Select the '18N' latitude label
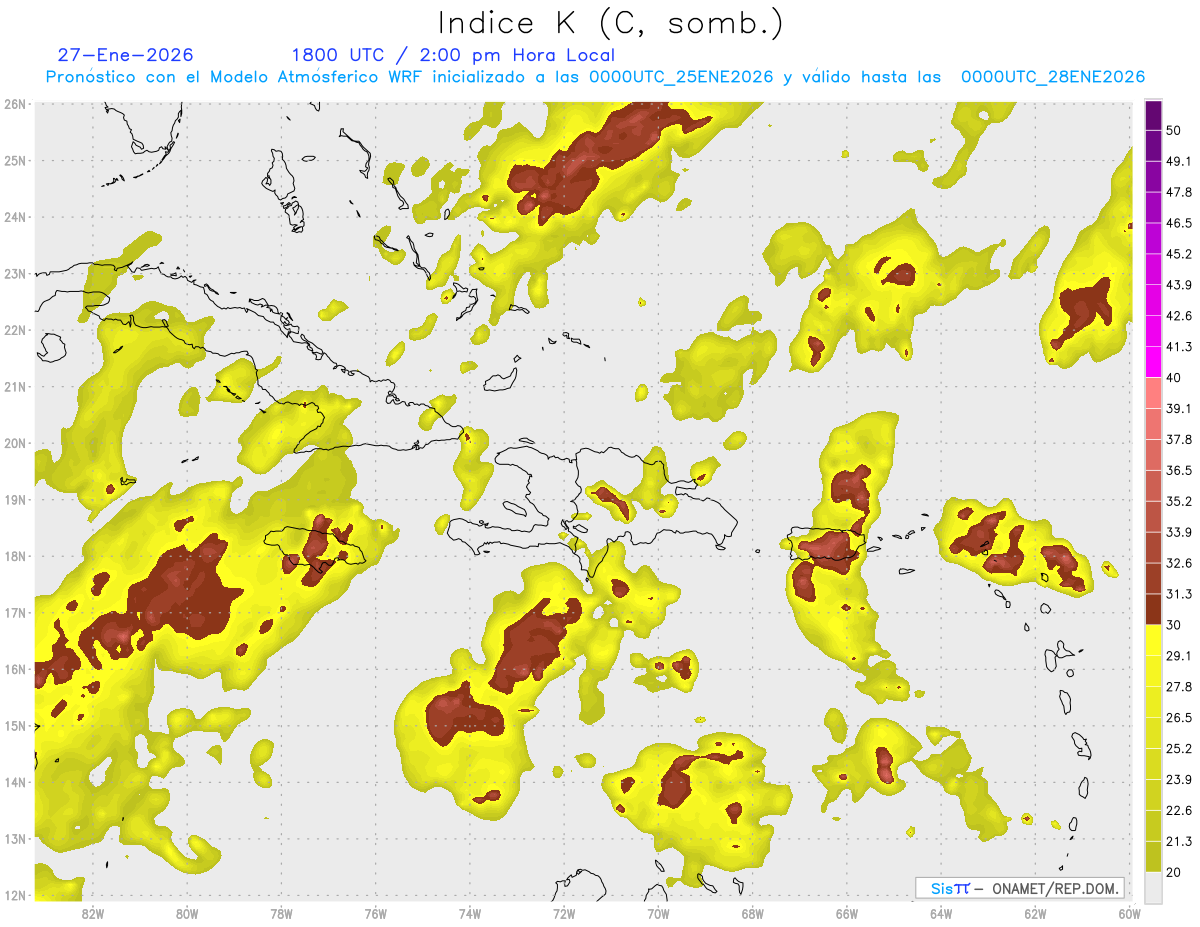The width and height of the screenshot is (1200, 927). (15, 556)
